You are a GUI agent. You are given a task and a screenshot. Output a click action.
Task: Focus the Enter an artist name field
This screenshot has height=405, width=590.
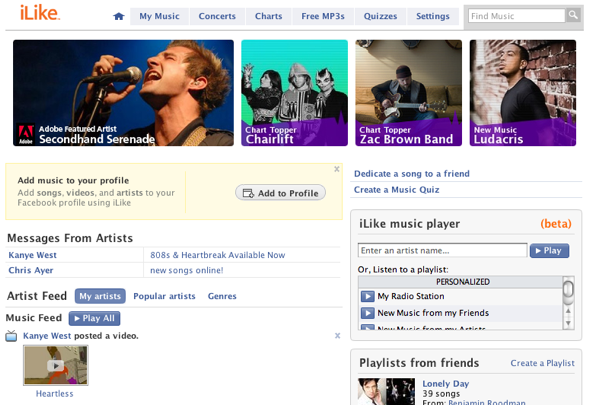(x=442, y=250)
